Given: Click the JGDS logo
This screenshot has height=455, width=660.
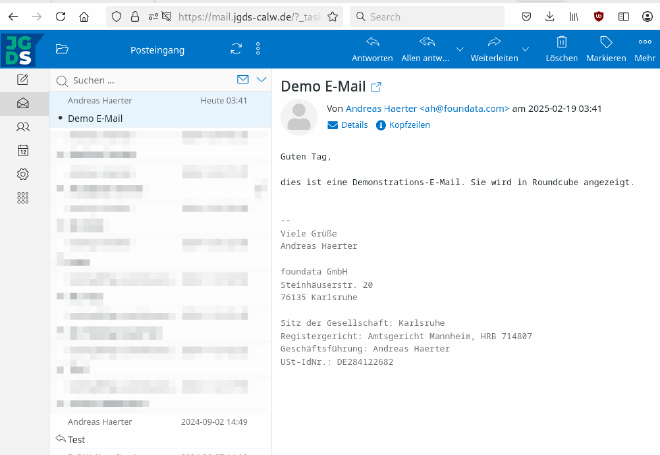Looking at the screenshot, I should 20,50.
